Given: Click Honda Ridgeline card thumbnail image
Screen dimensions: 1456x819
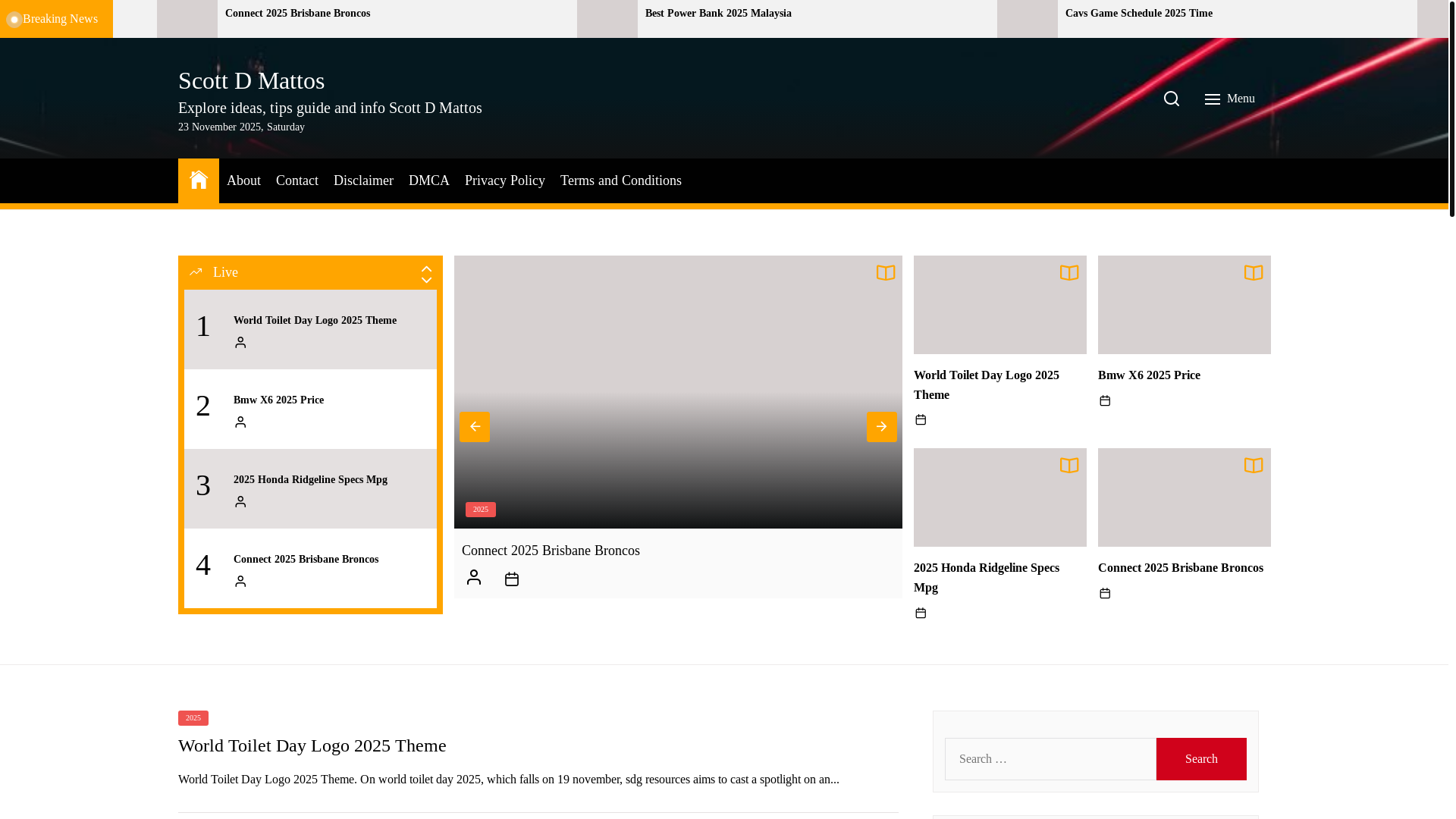Looking at the screenshot, I should (x=999, y=497).
